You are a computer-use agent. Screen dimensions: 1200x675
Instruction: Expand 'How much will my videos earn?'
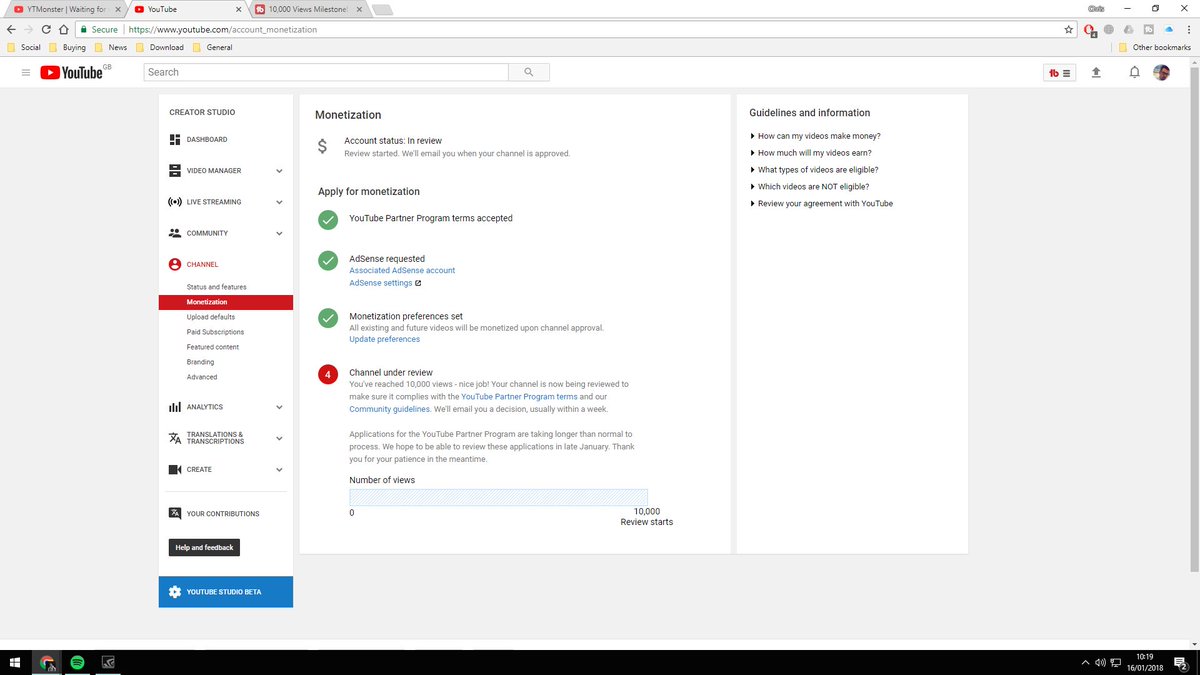pyautogui.click(x=817, y=153)
